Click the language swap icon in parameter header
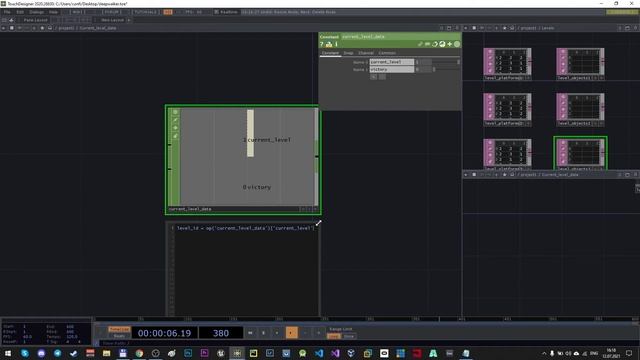 click(435, 44)
